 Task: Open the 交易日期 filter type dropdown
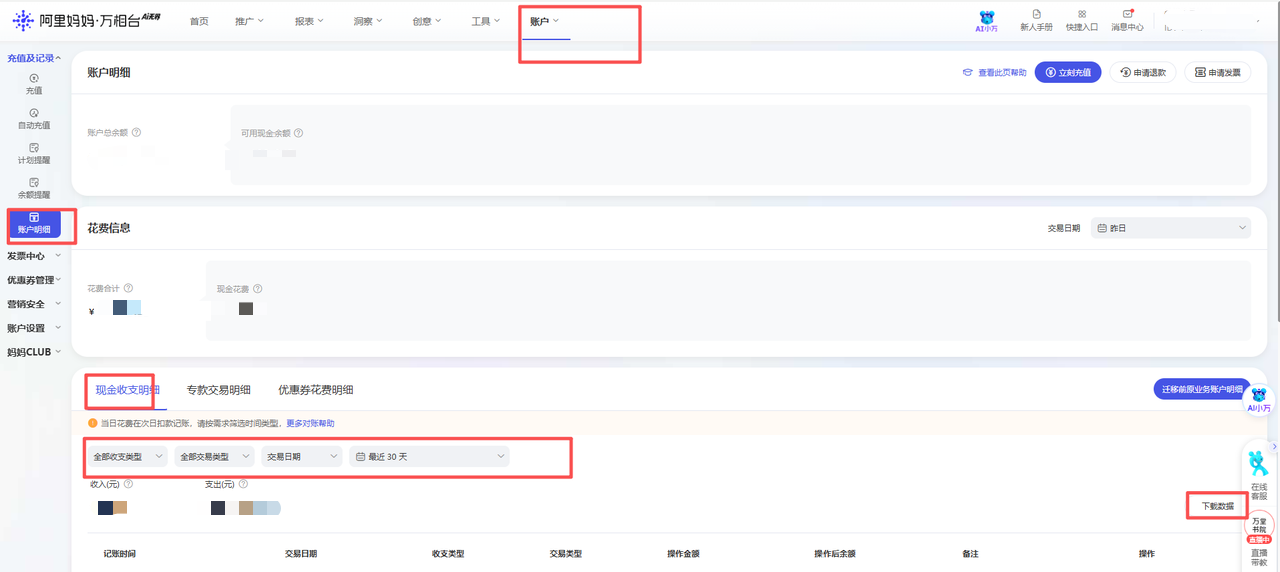point(302,456)
